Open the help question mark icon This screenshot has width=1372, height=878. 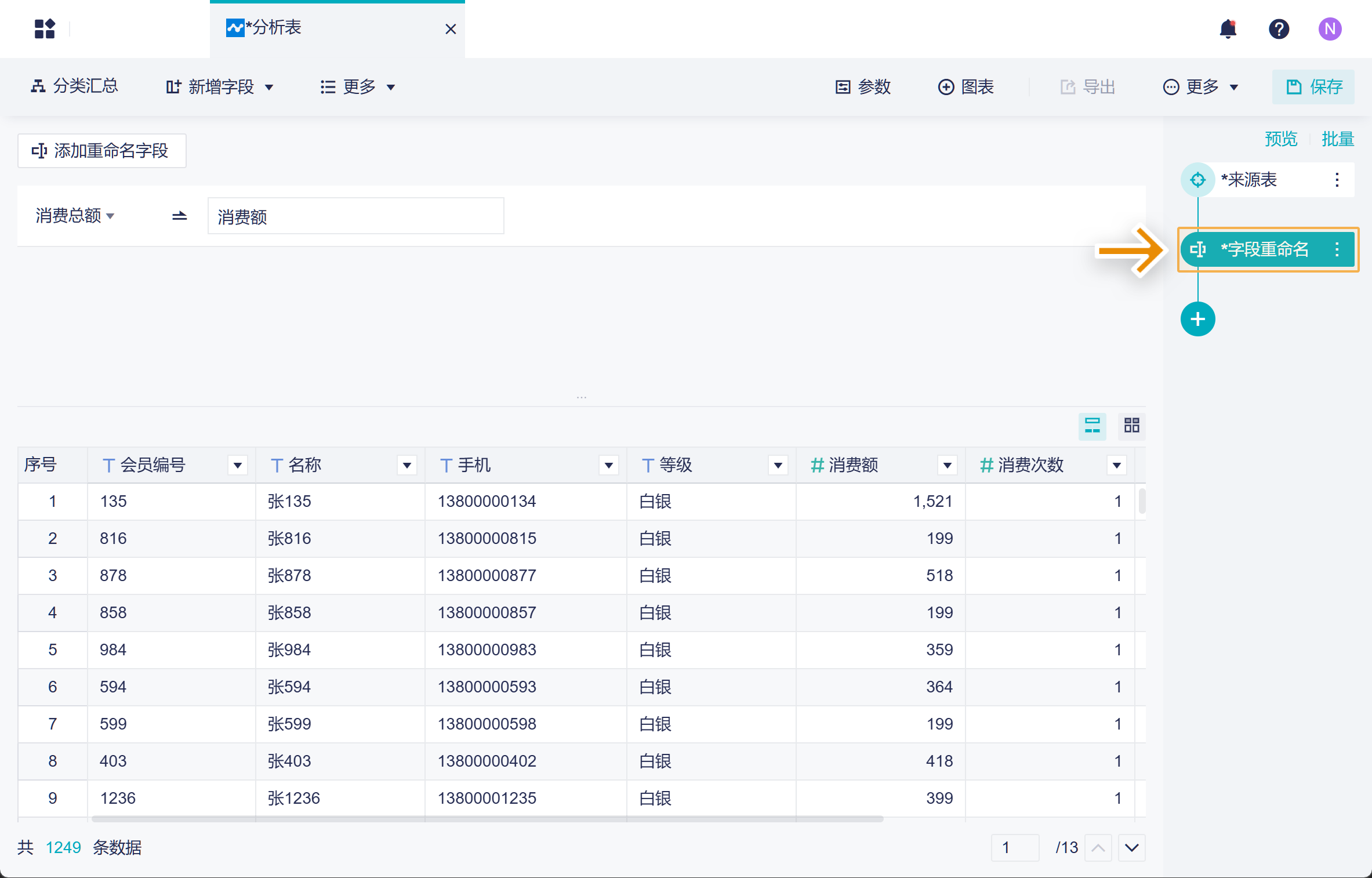(x=1279, y=28)
